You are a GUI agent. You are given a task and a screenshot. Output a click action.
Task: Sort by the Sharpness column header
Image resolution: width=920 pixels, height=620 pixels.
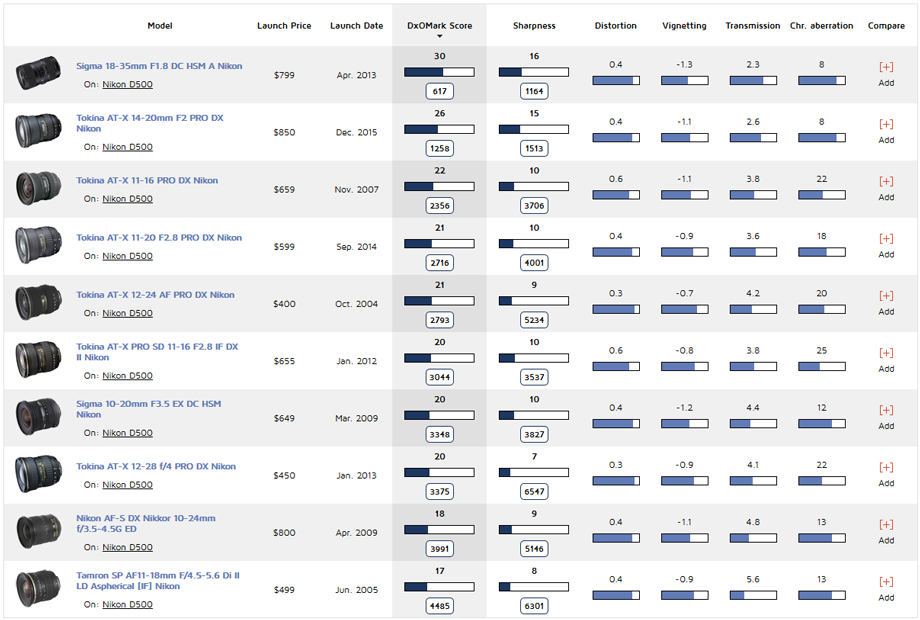click(534, 26)
